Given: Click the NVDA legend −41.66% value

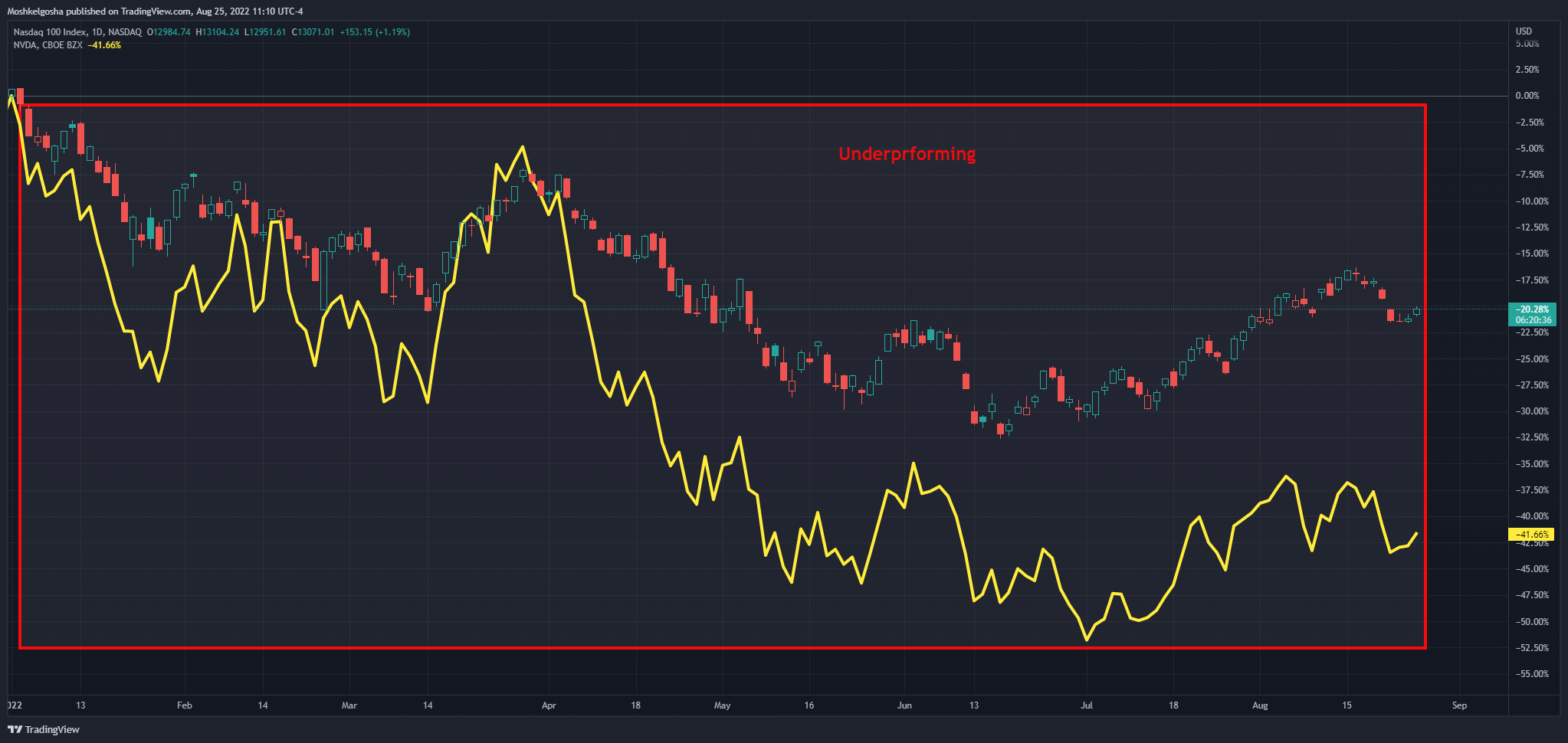Looking at the screenshot, I should click(104, 45).
